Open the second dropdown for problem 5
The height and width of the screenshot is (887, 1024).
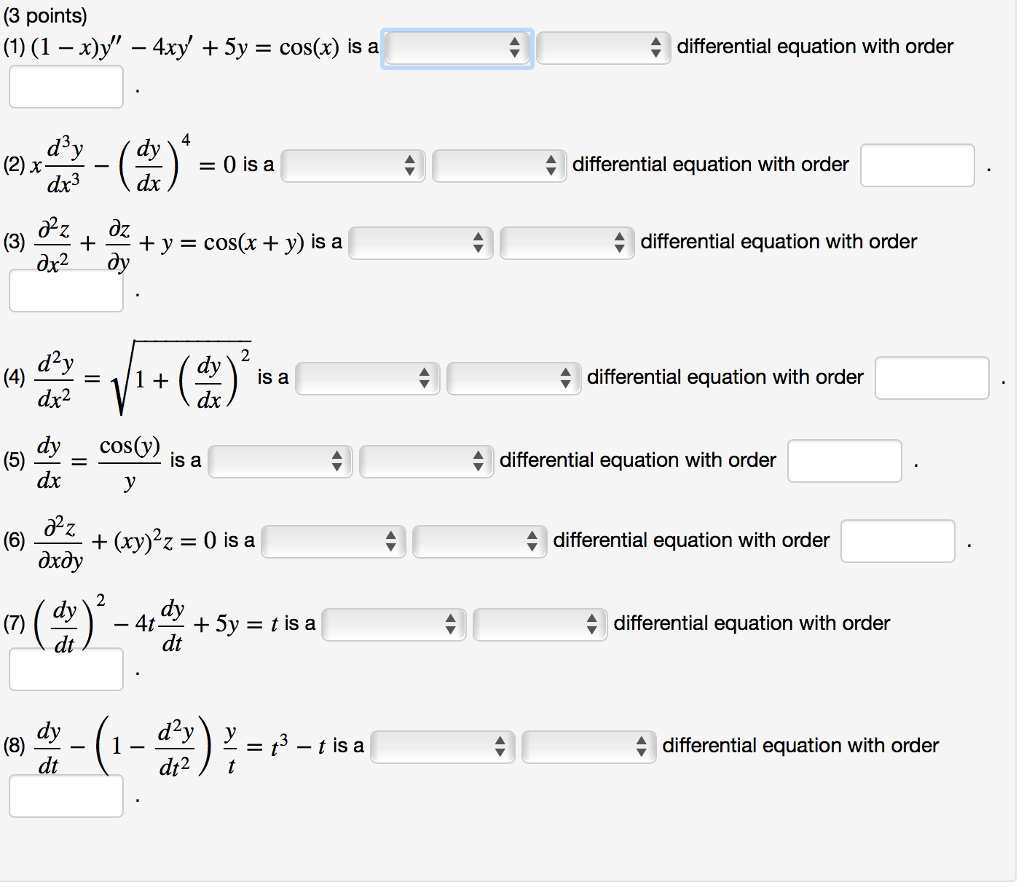pos(425,460)
